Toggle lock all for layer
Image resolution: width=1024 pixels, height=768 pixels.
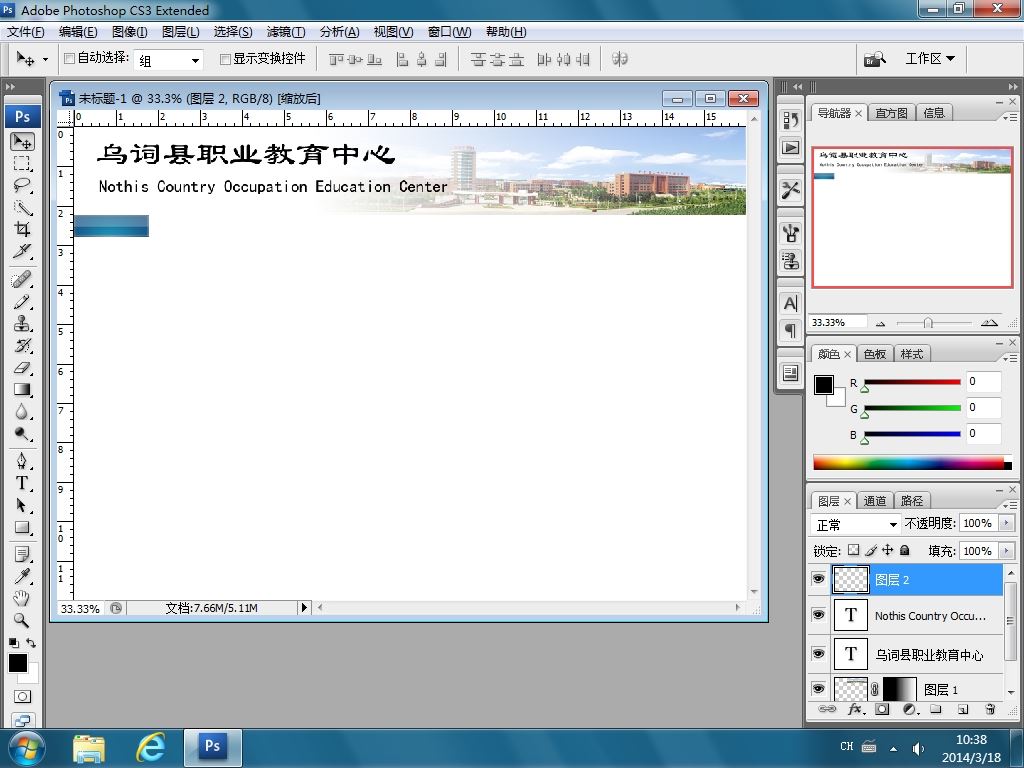click(x=904, y=550)
